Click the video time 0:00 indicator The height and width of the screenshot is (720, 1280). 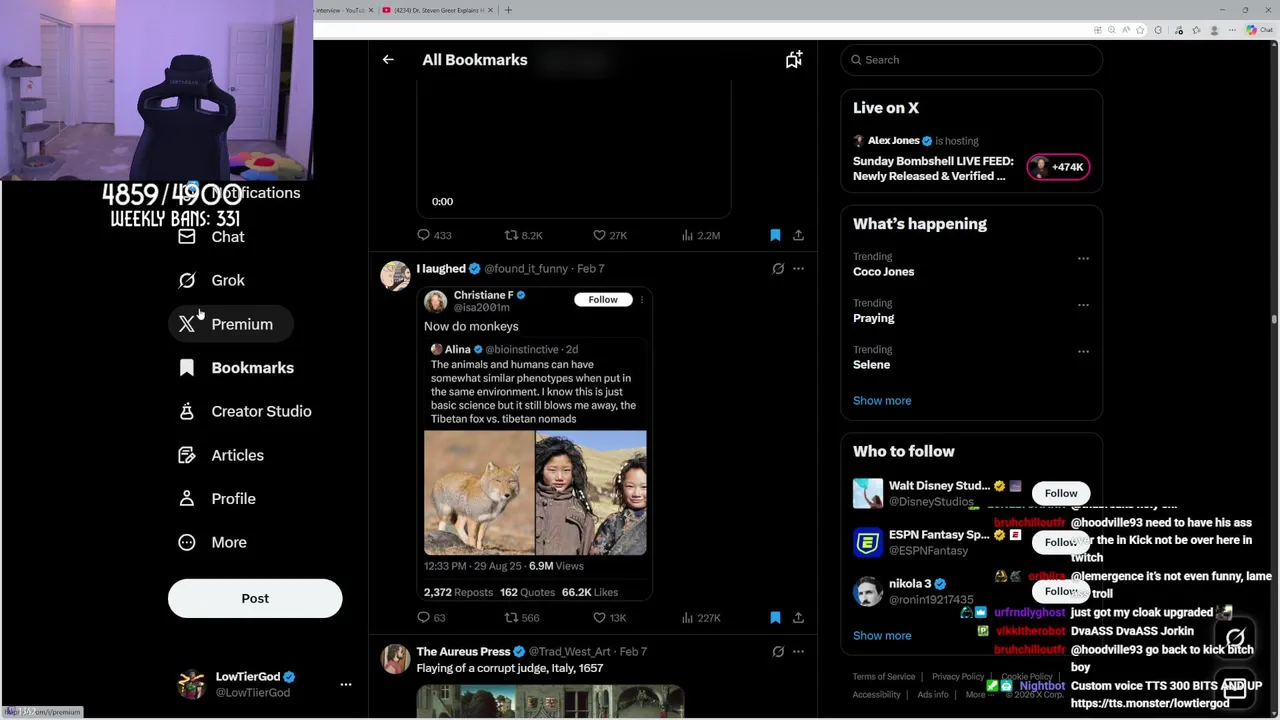click(x=442, y=202)
